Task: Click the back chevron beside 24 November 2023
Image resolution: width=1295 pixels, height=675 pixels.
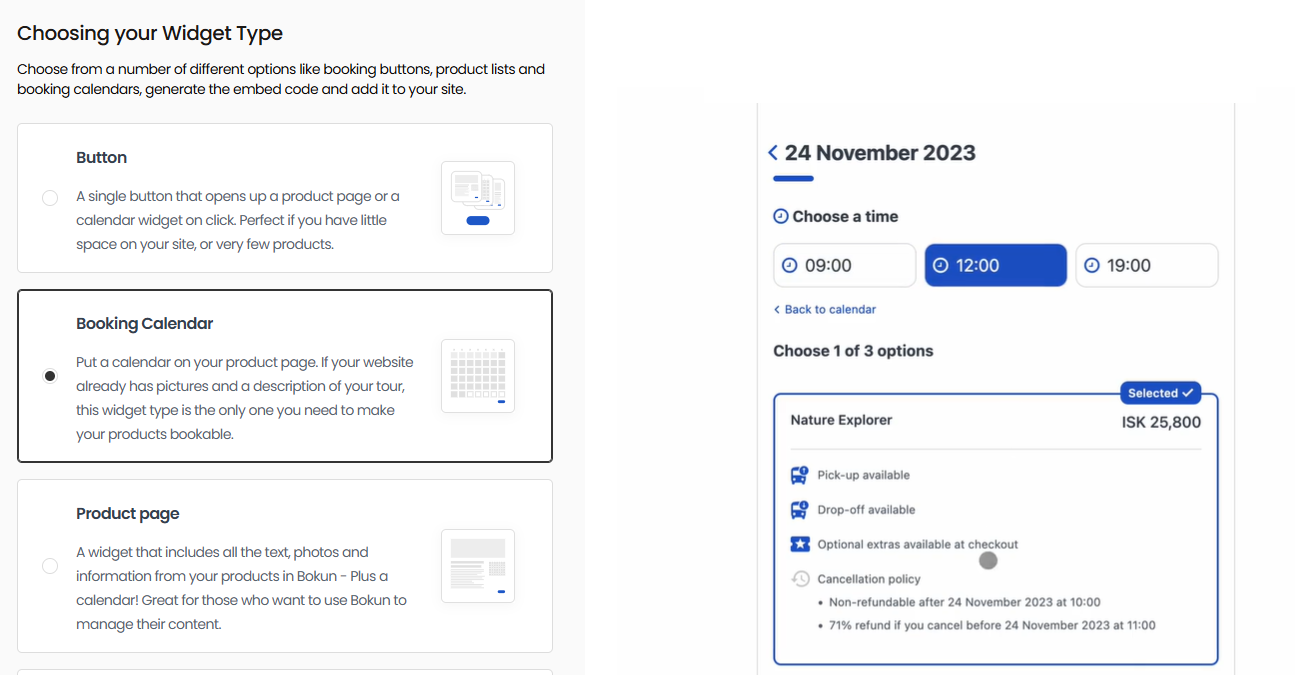Action: [771, 152]
